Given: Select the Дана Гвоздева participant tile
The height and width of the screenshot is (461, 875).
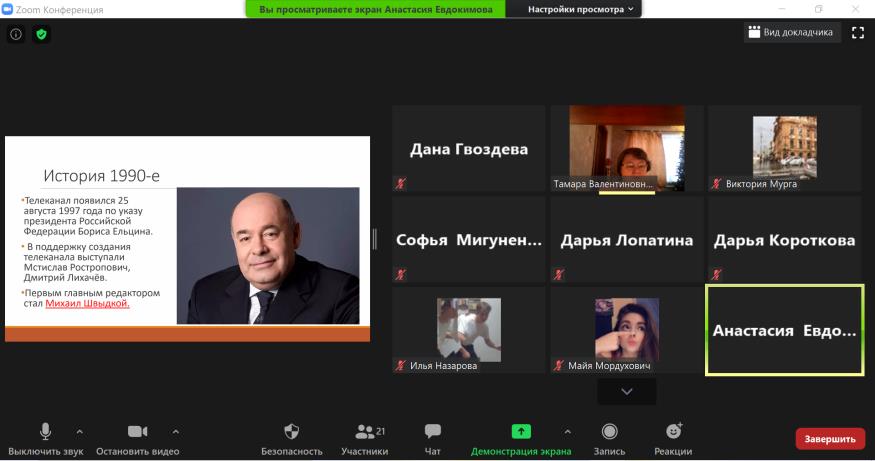Looking at the screenshot, I should 469,148.
